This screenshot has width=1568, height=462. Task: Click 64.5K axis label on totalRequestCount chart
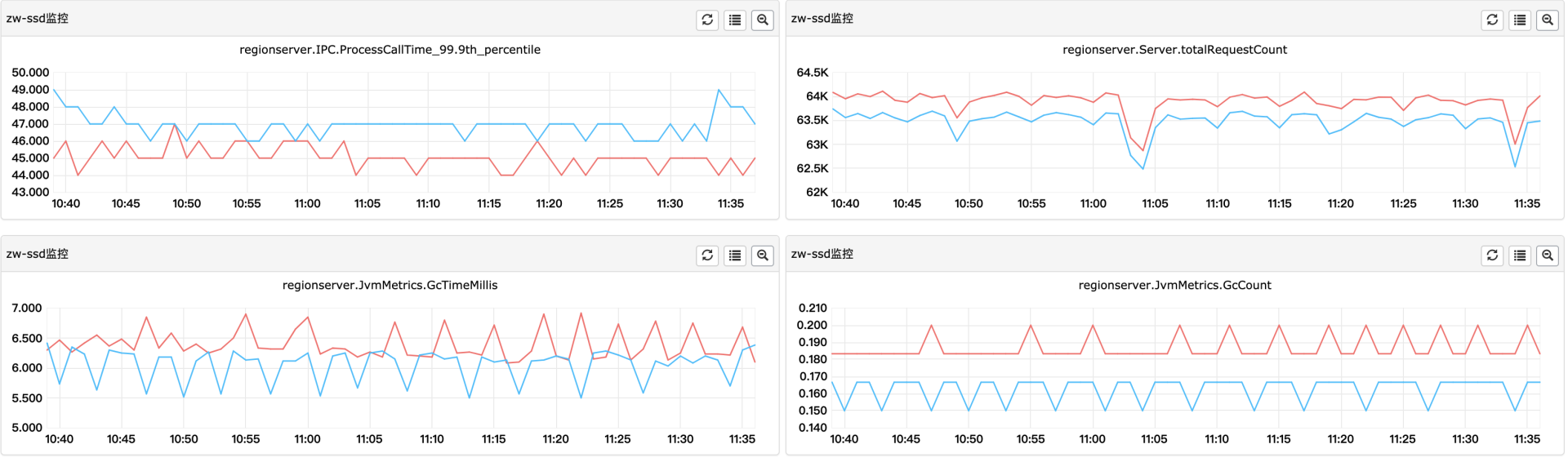click(x=813, y=73)
